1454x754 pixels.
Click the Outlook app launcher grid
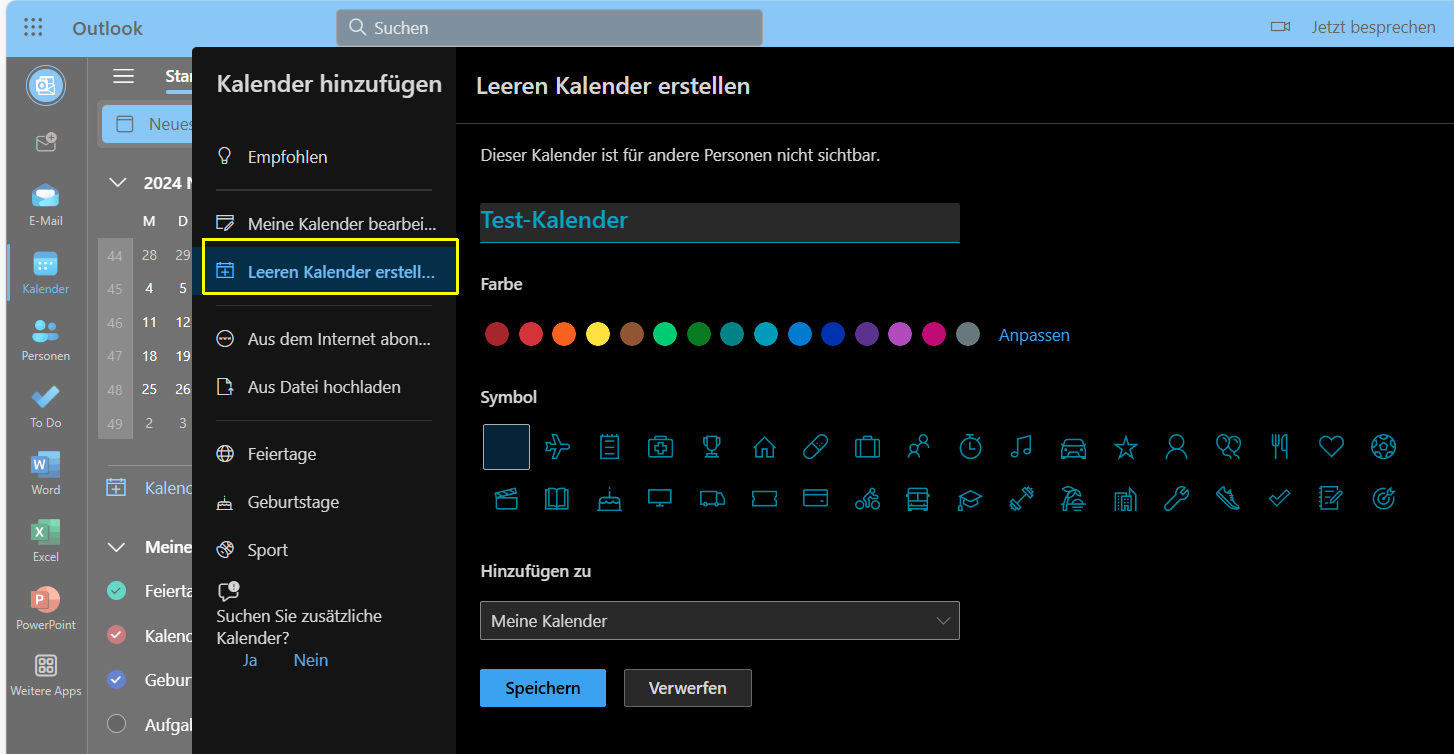(x=33, y=28)
